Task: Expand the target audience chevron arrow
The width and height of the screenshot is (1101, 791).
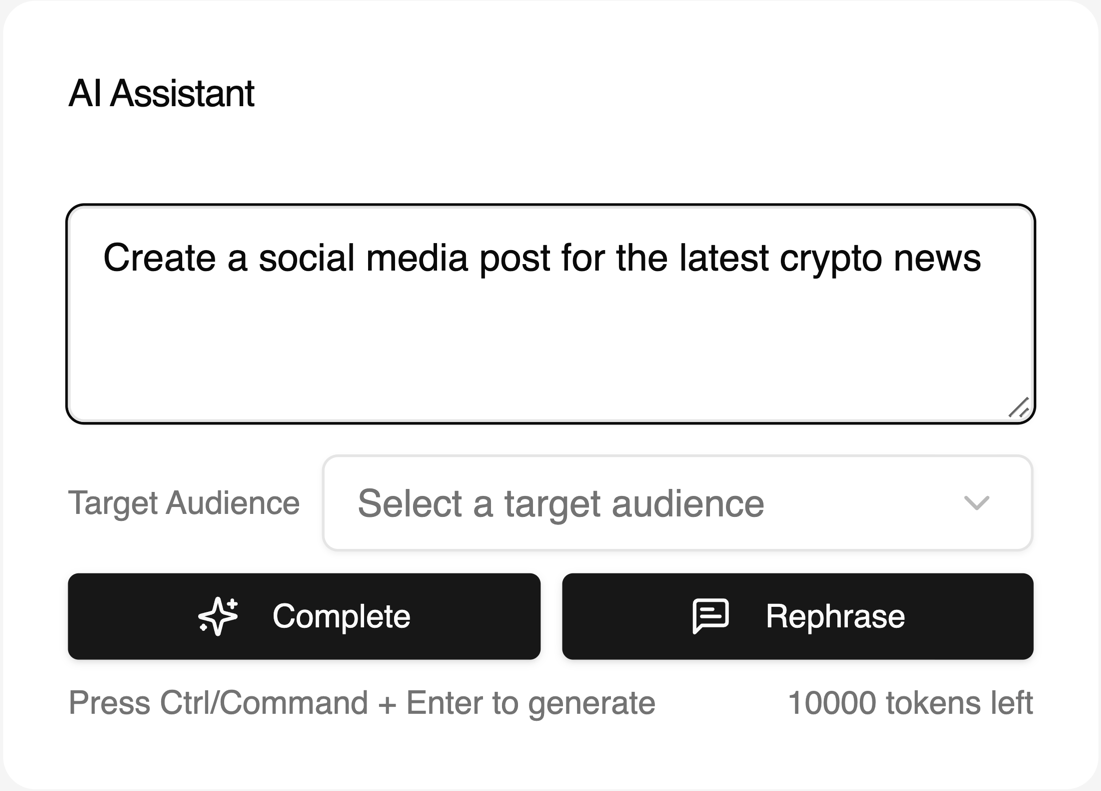Action: pyautogui.click(x=977, y=503)
